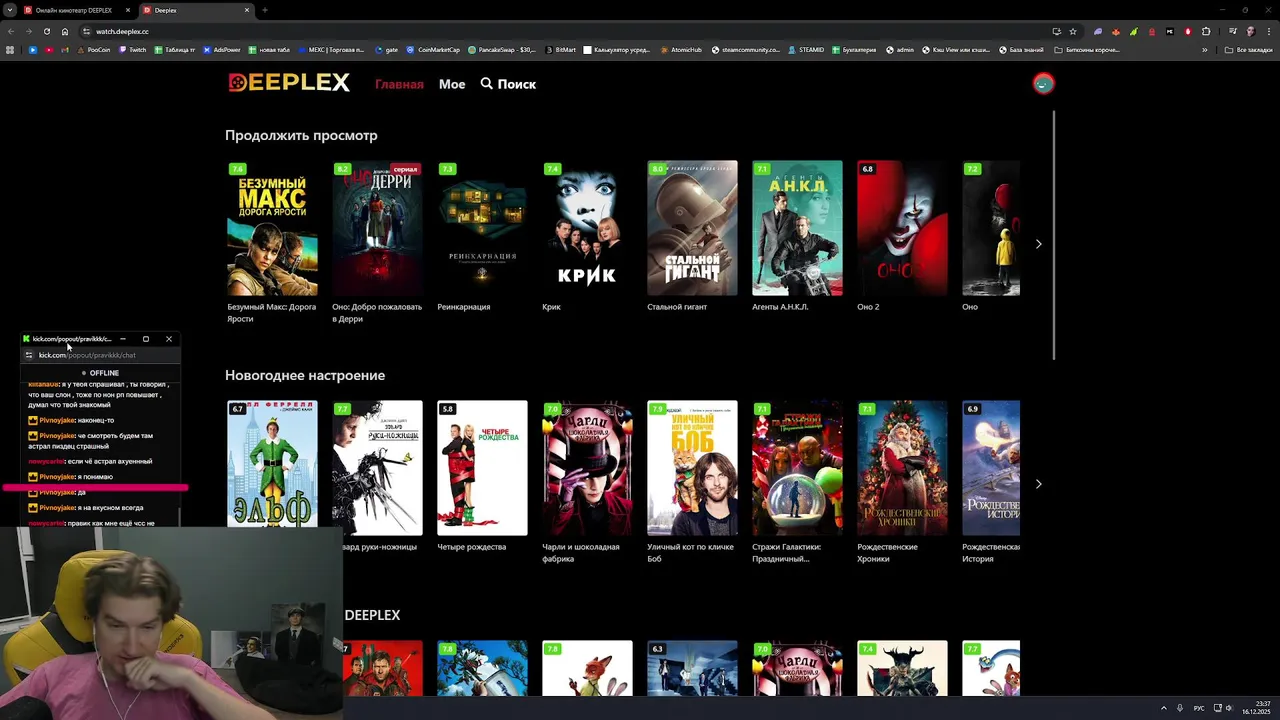Click the Стальной гигант title link

click(x=677, y=307)
